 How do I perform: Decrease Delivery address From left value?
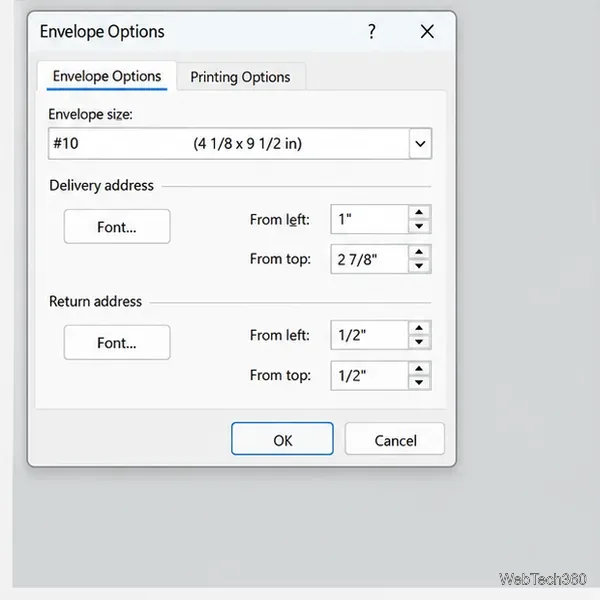click(x=419, y=226)
